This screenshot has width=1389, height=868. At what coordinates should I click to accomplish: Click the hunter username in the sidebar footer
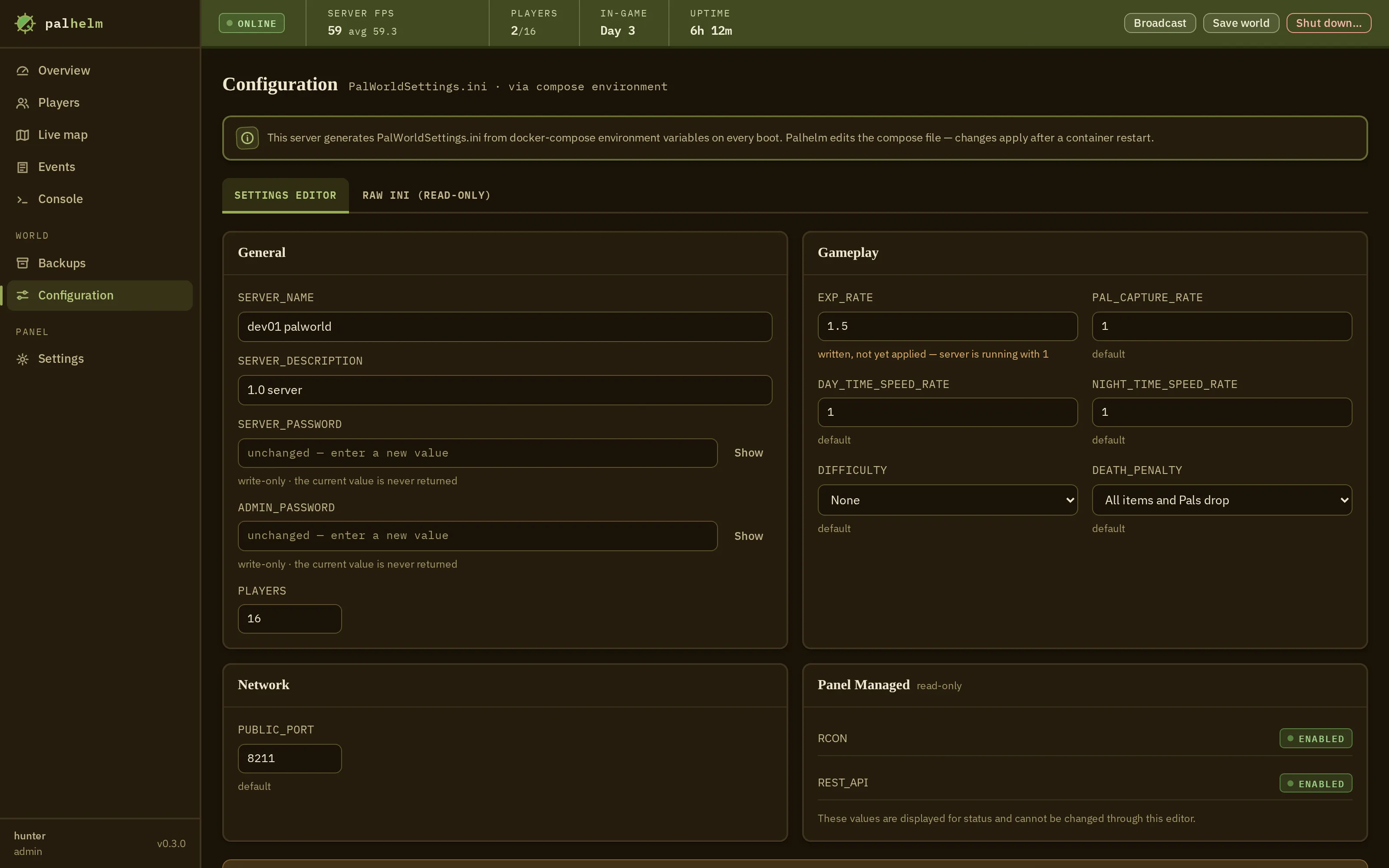click(30, 836)
